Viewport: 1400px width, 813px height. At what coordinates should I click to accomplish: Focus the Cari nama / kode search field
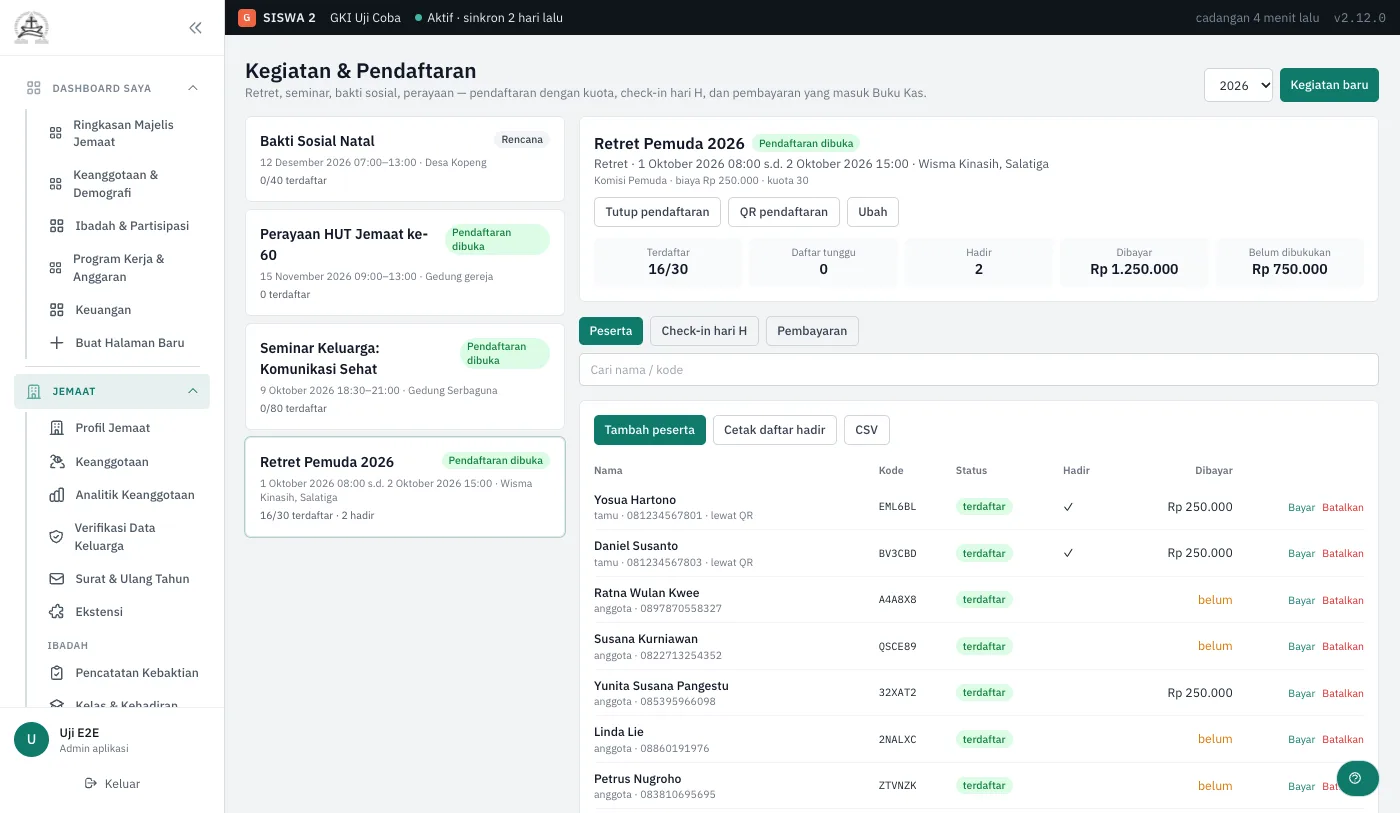pos(979,370)
